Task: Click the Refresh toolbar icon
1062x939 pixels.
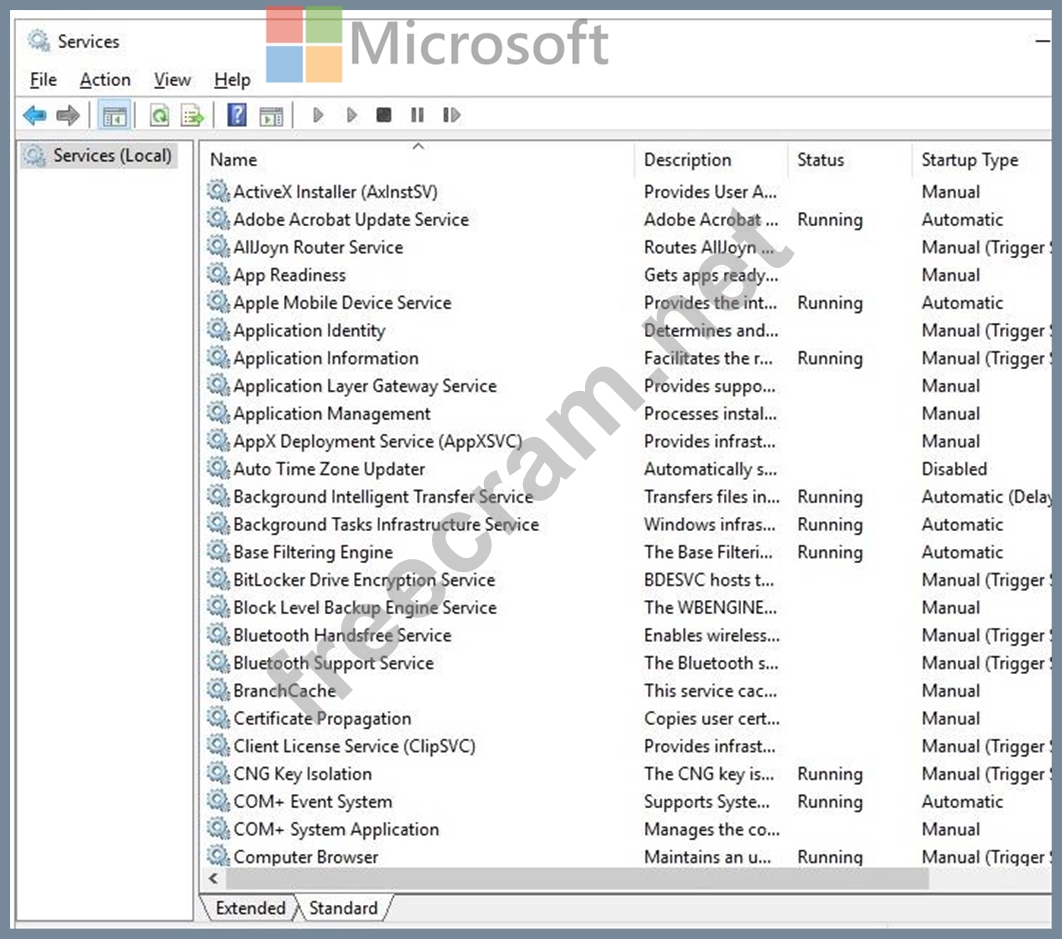Action: (x=159, y=116)
